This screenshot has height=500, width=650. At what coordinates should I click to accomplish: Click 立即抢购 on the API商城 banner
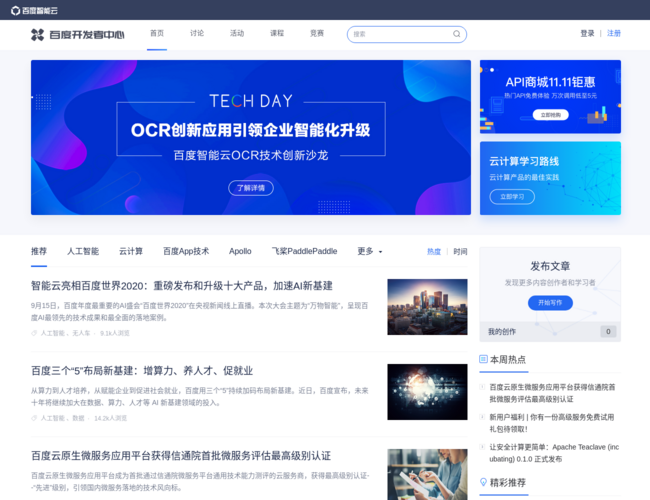[x=551, y=115]
